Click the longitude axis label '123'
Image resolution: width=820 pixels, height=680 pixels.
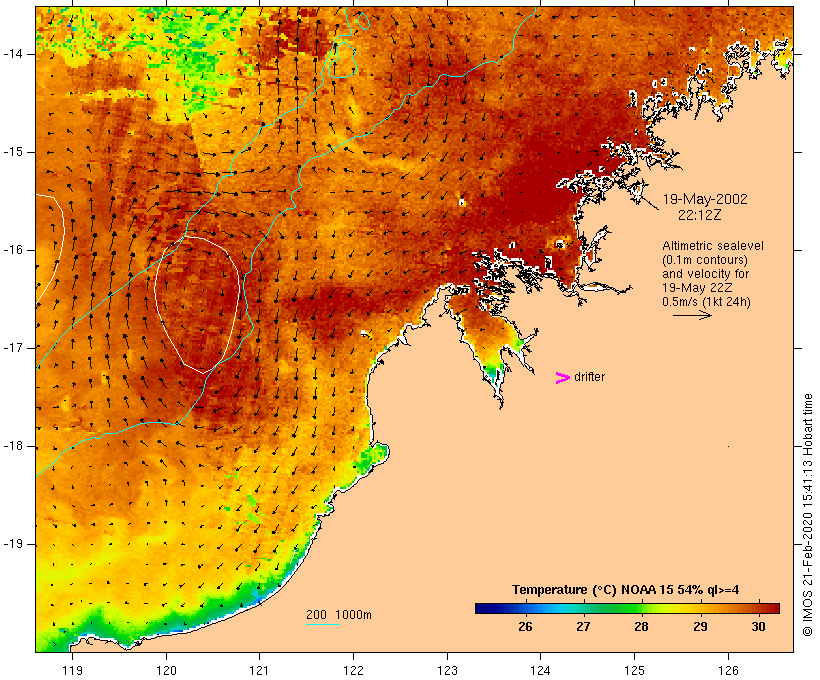tap(447, 671)
